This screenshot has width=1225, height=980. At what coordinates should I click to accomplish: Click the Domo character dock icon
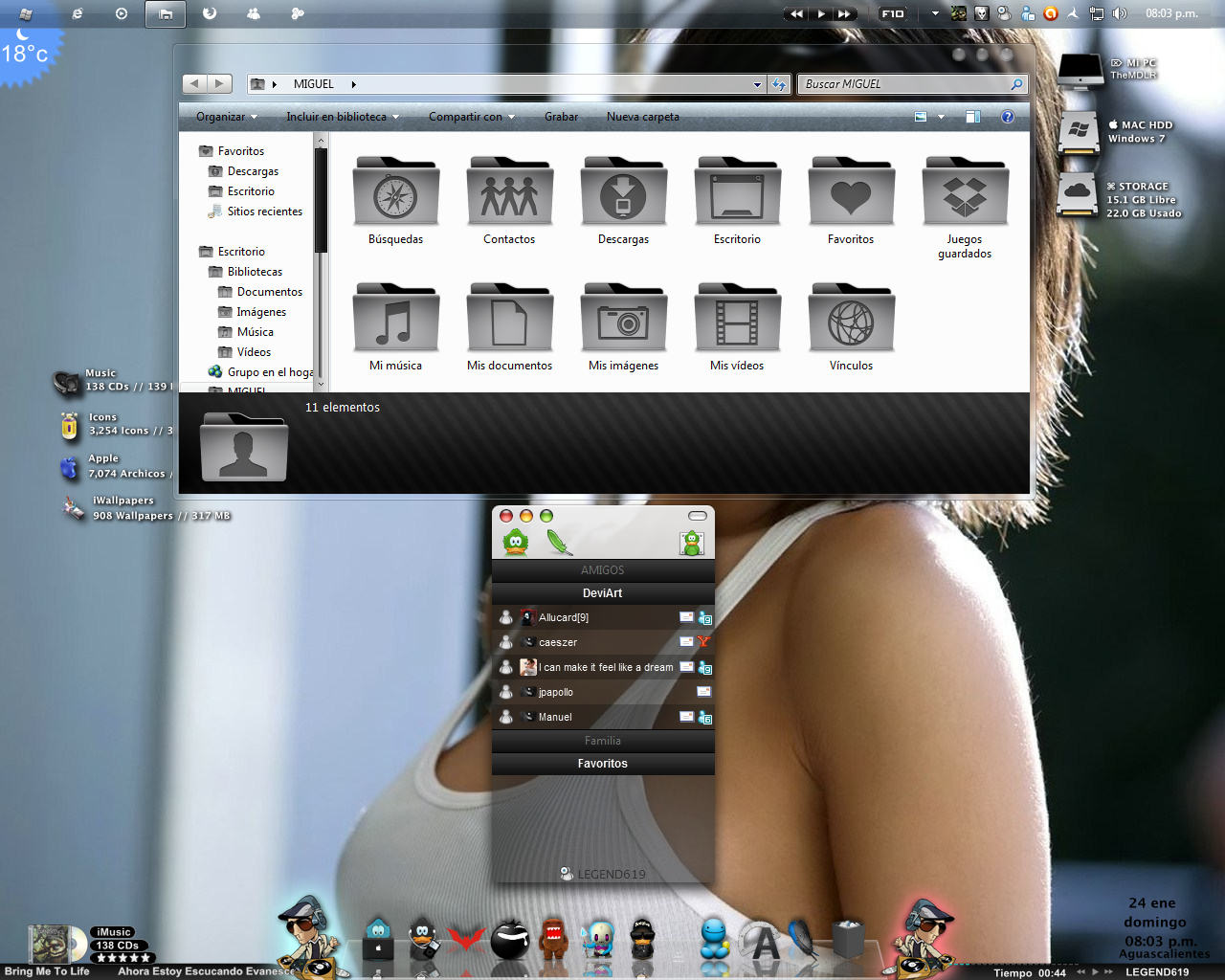click(554, 939)
